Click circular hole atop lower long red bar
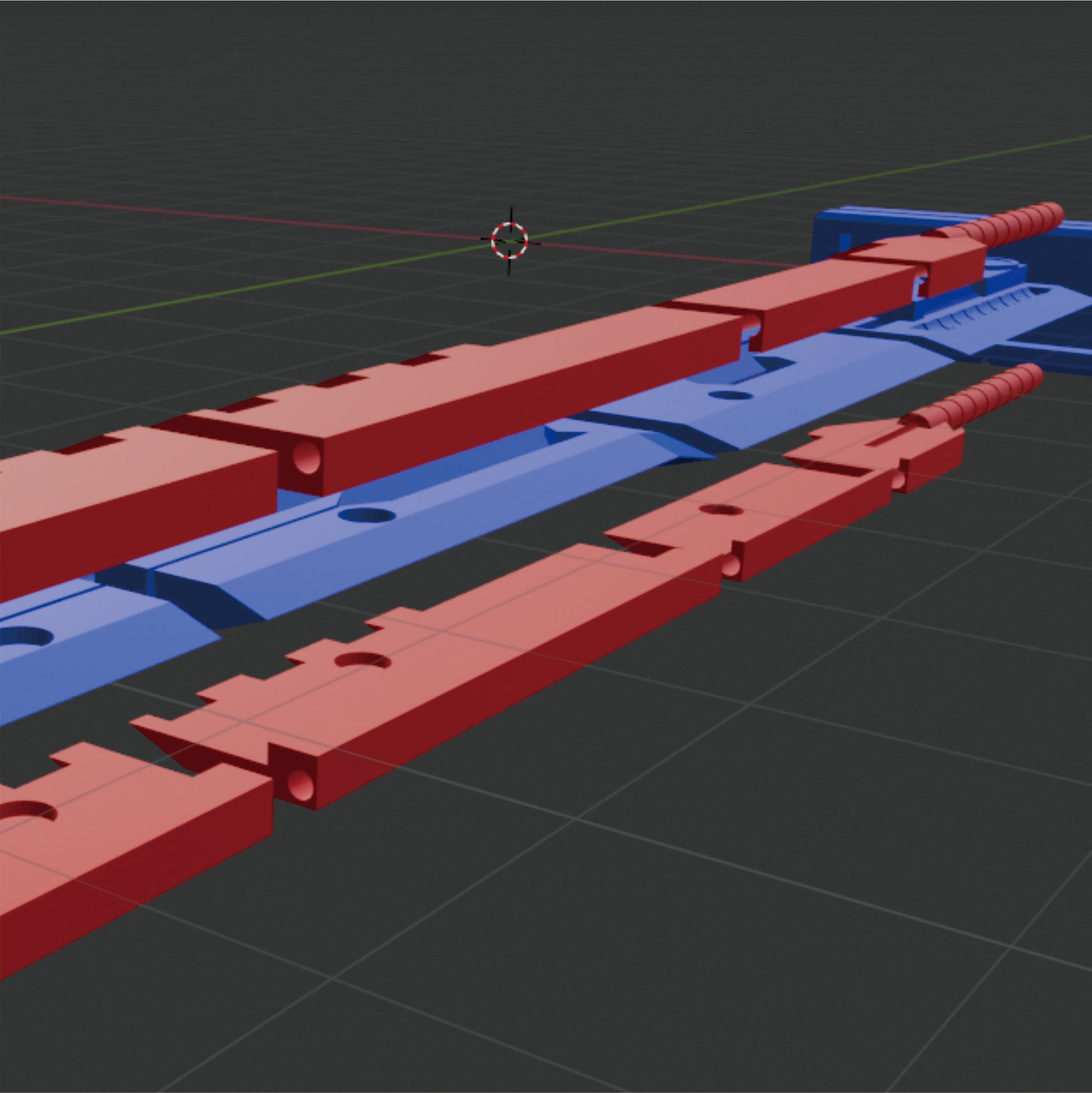Image resolution: width=1092 pixels, height=1093 pixels. click(363, 661)
